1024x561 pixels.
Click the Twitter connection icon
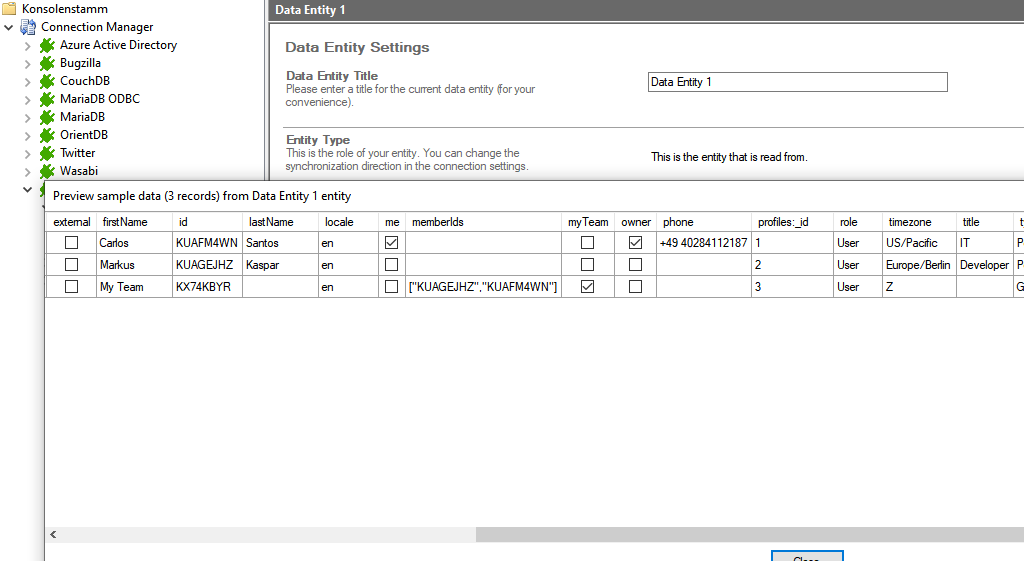[x=46, y=153]
